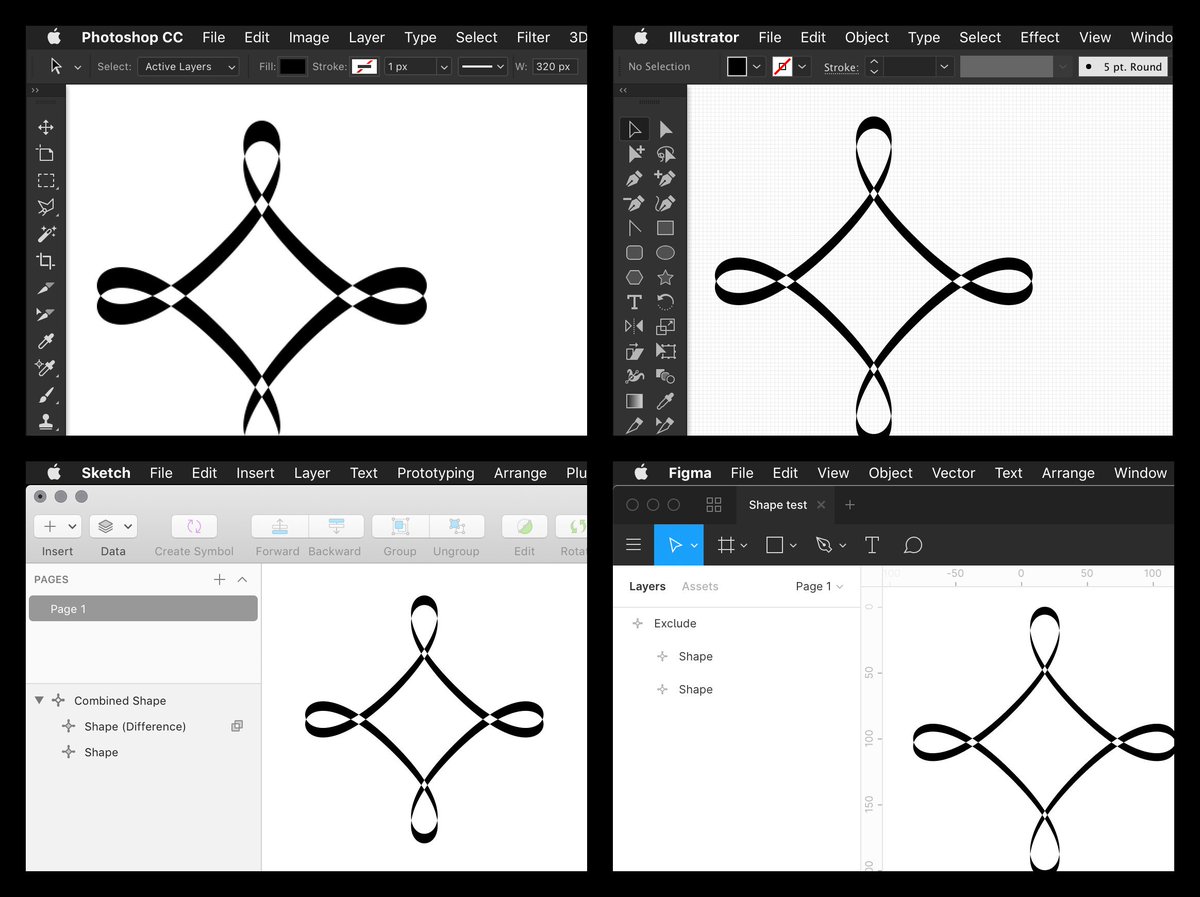Select the Type tool in Illustrator
The image size is (1200, 897).
click(634, 302)
